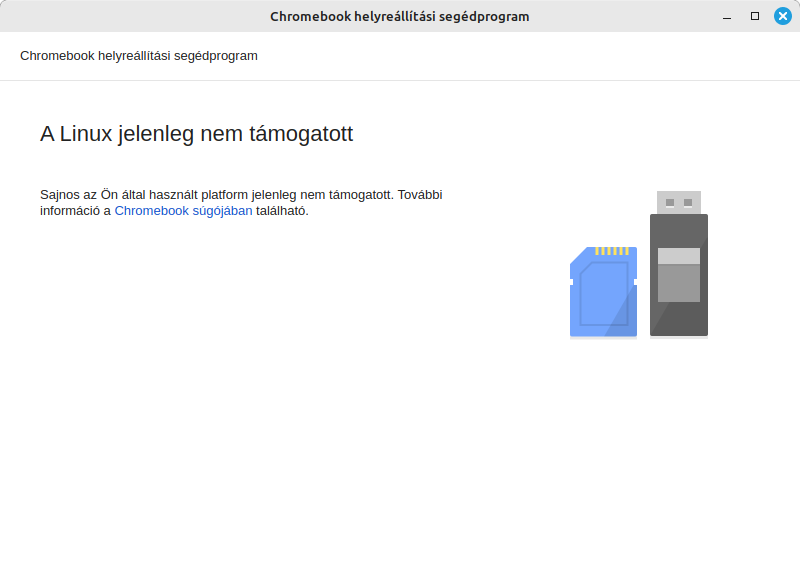
Task: Minimize the recovery utility window
Action: click(727, 16)
